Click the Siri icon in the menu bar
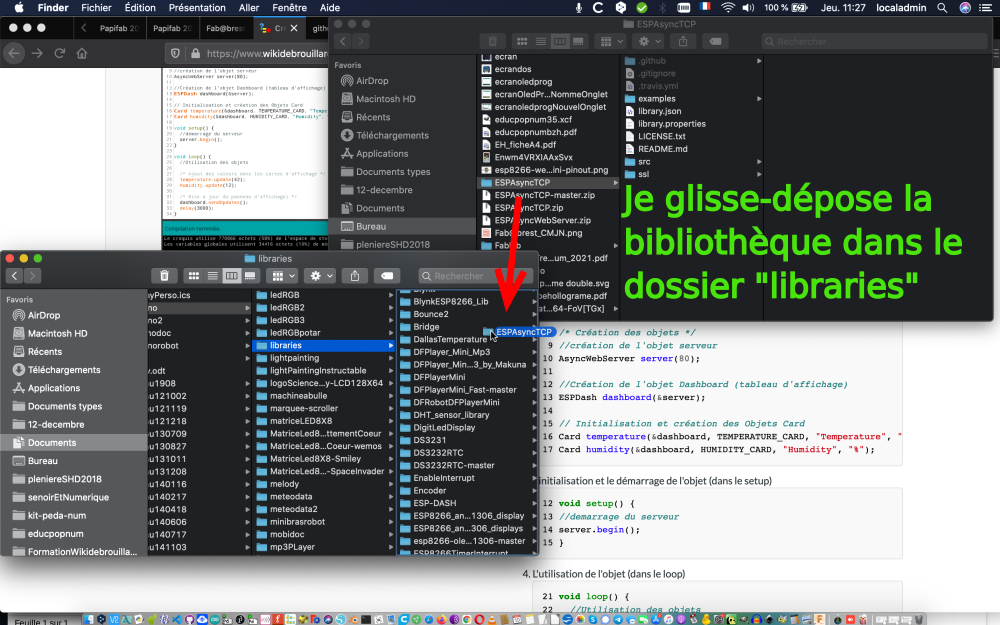1000x625 pixels. pos(964,7)
